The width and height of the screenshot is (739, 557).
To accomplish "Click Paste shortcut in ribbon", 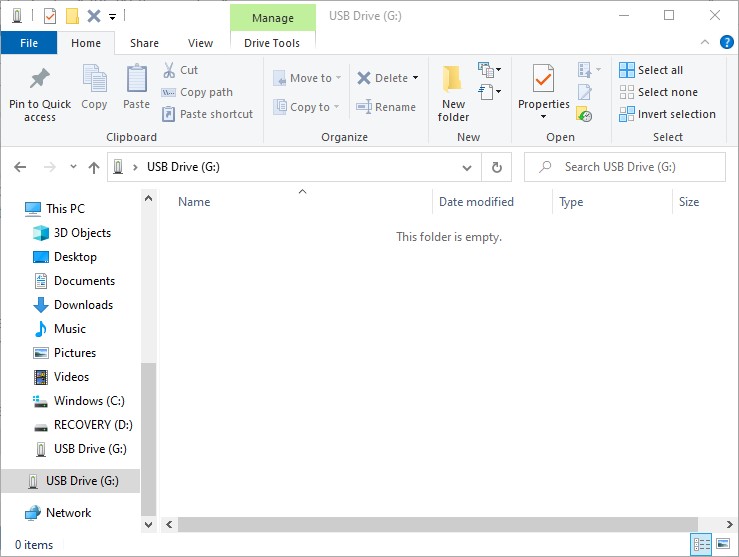I will coord(207,114).
